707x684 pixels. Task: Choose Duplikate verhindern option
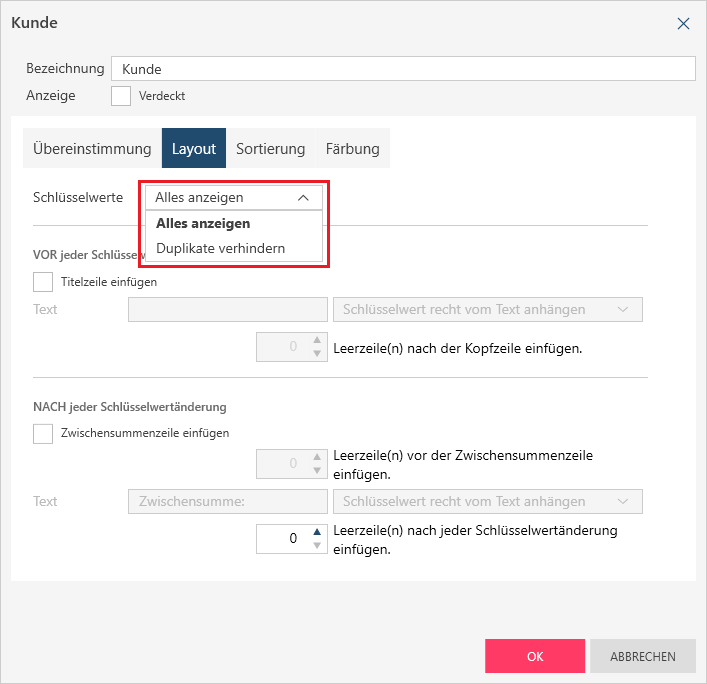220,248
